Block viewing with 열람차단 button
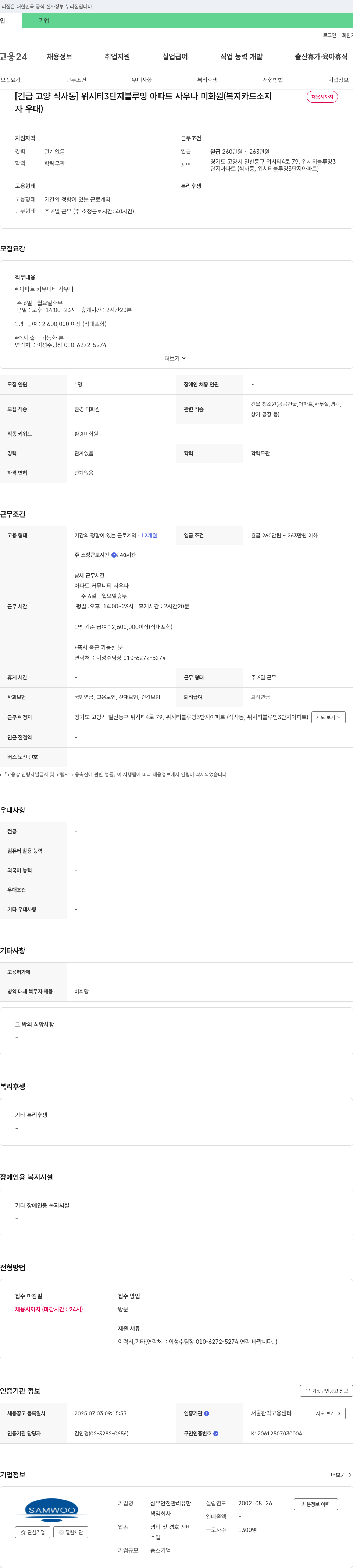The image size is (353, 1568). click(x=71, y=1532)
